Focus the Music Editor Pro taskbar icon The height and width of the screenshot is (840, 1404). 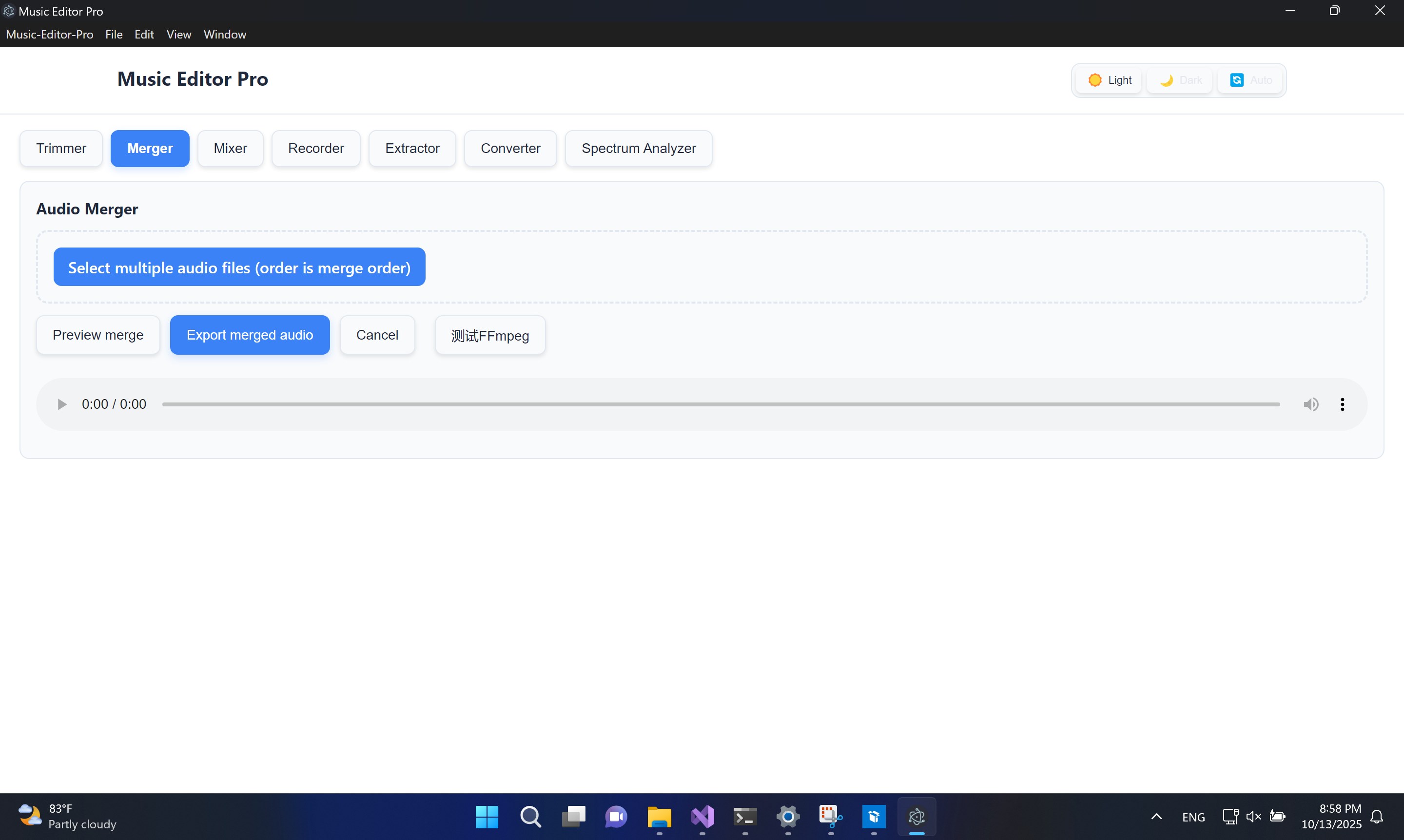[x=917, y=817]
